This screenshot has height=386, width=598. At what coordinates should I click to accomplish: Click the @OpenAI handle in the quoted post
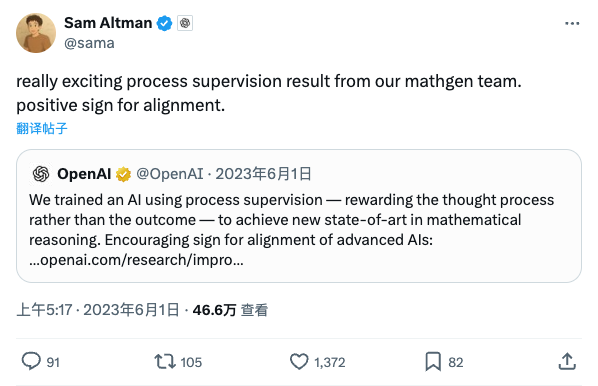tap(170, 174)
